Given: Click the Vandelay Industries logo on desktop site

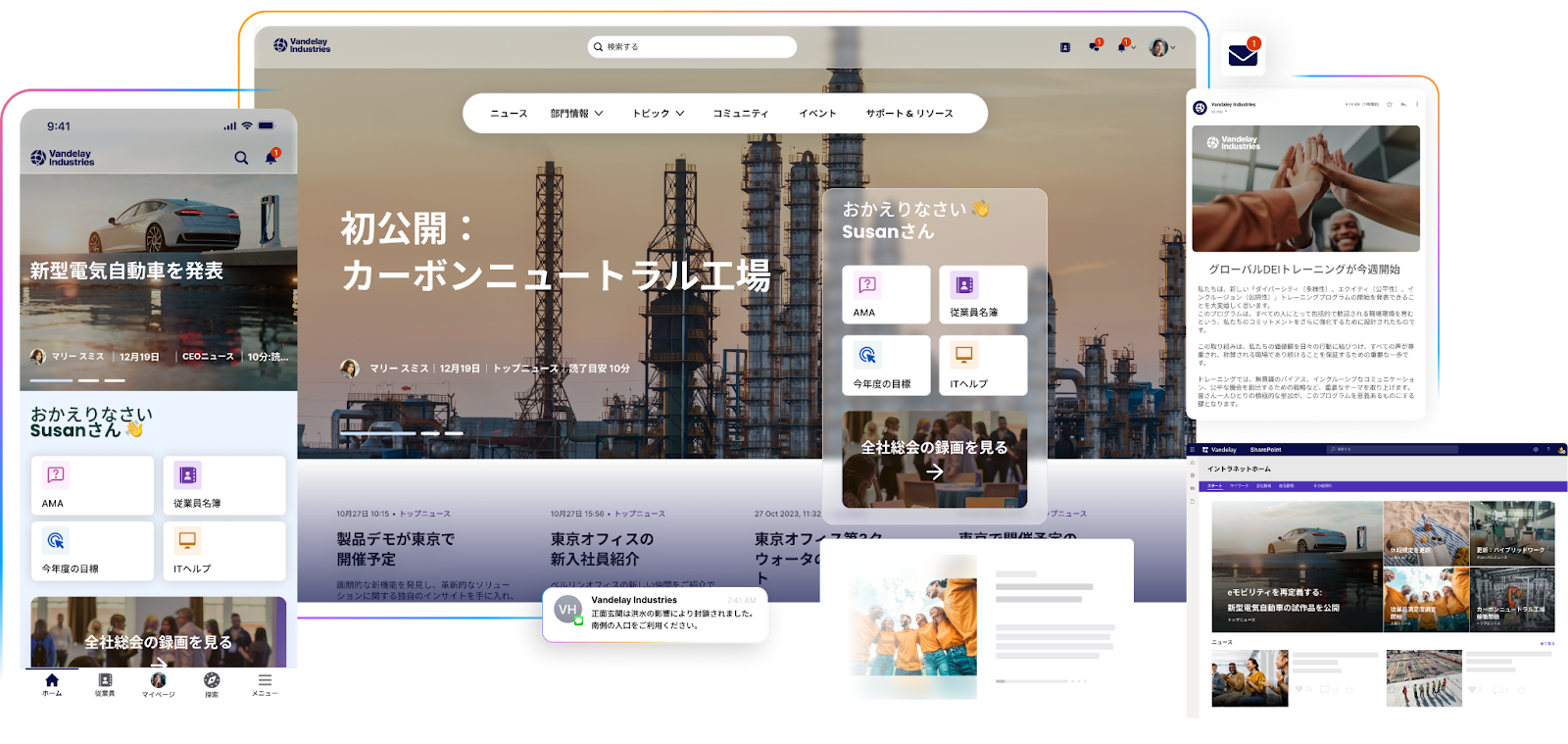Looking at the screenshot, I should click(302, 46).
